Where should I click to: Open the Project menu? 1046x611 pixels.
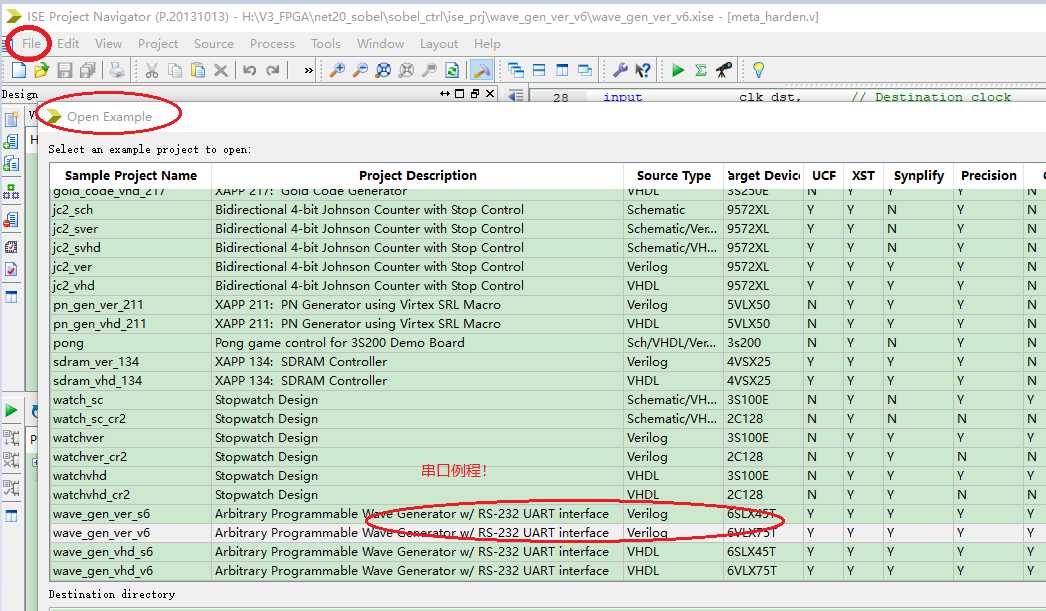point(158,44)
